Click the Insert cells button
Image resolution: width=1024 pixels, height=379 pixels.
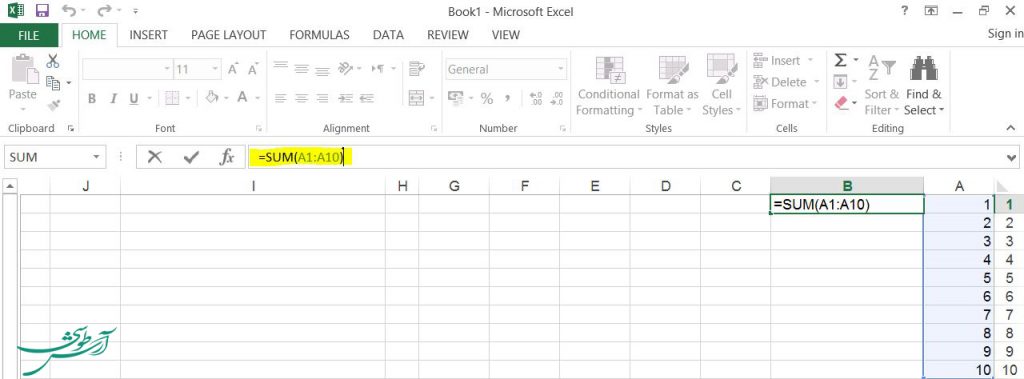click(x=783, y=61)
